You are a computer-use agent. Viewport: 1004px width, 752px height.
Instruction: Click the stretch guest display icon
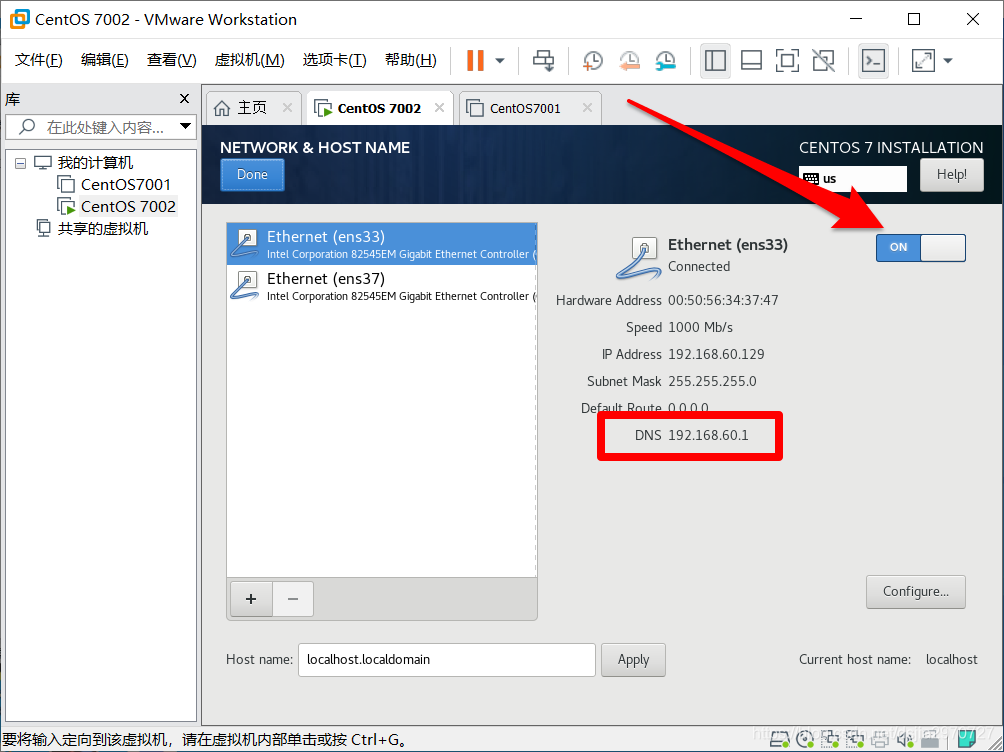(x=923, y=61)
